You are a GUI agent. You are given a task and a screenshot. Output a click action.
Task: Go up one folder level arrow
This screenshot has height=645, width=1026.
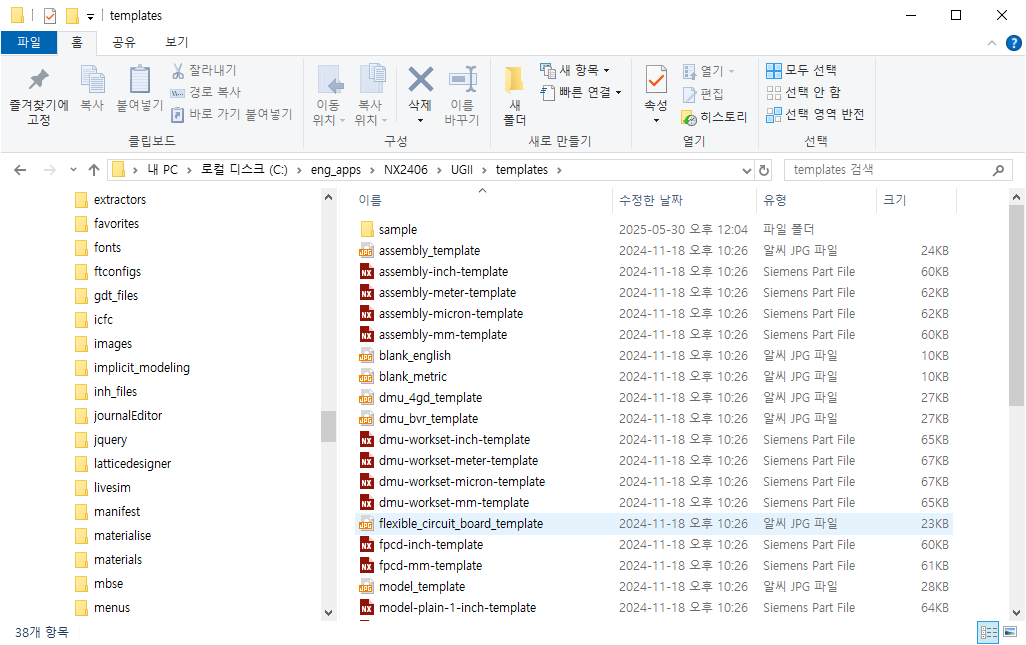[x=94, y=170]
